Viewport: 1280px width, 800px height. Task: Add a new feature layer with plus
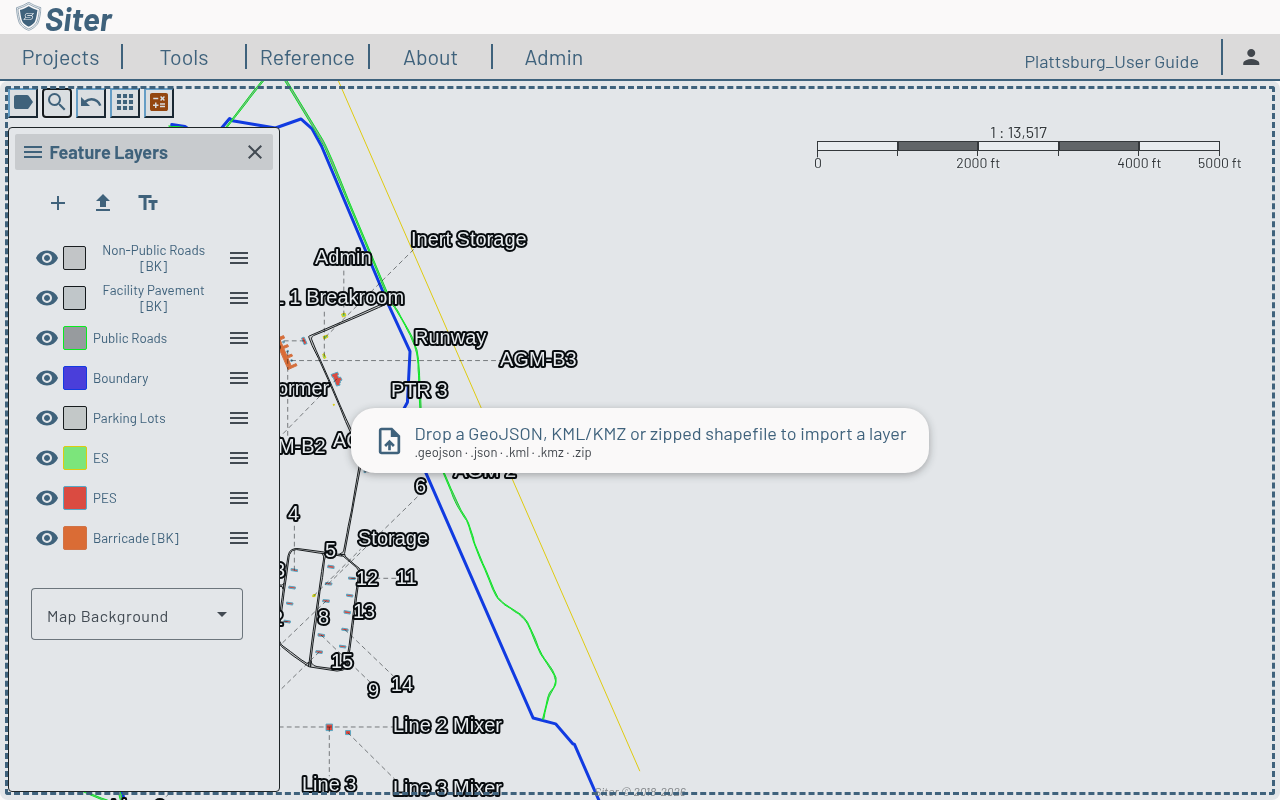[58, 203]
